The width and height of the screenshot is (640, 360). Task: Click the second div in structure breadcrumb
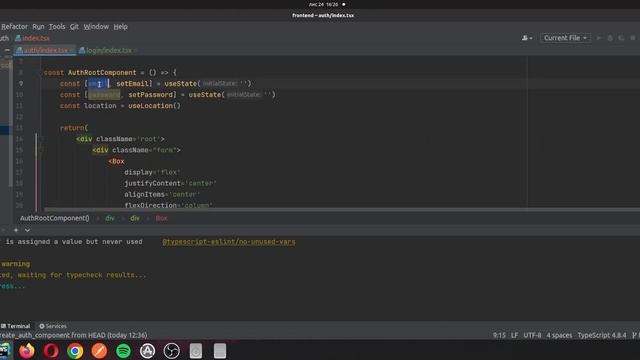135,218
